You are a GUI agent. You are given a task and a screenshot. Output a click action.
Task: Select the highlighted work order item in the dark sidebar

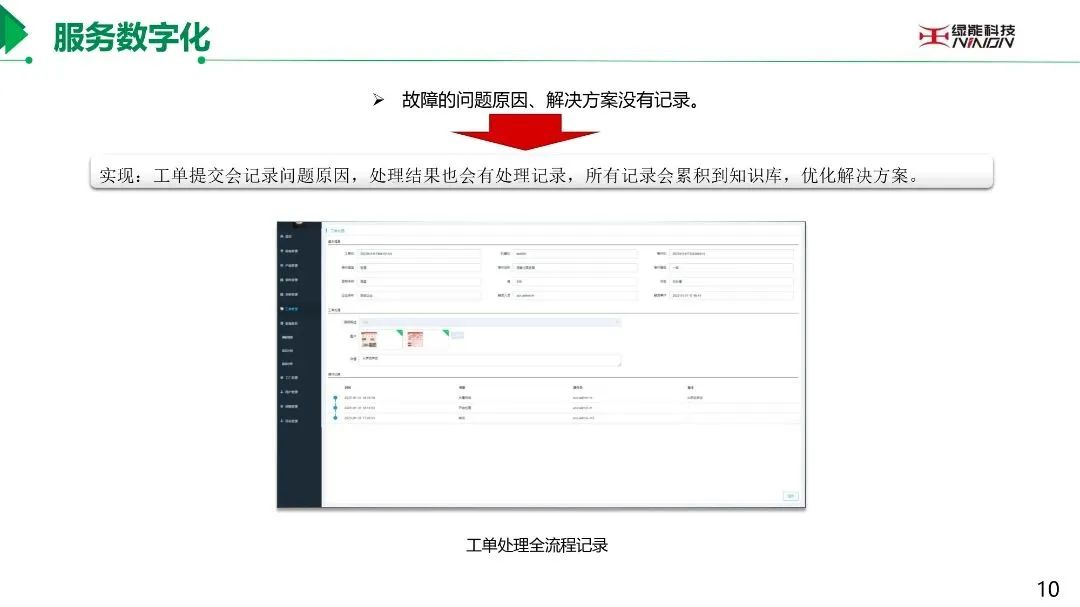click(298, 309)
